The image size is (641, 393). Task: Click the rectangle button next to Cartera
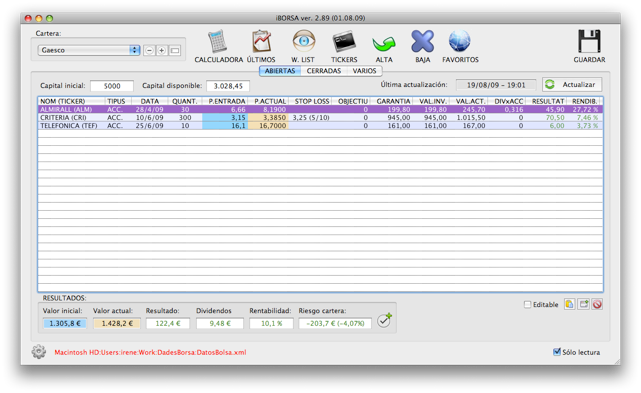click(x=175, y=50)
